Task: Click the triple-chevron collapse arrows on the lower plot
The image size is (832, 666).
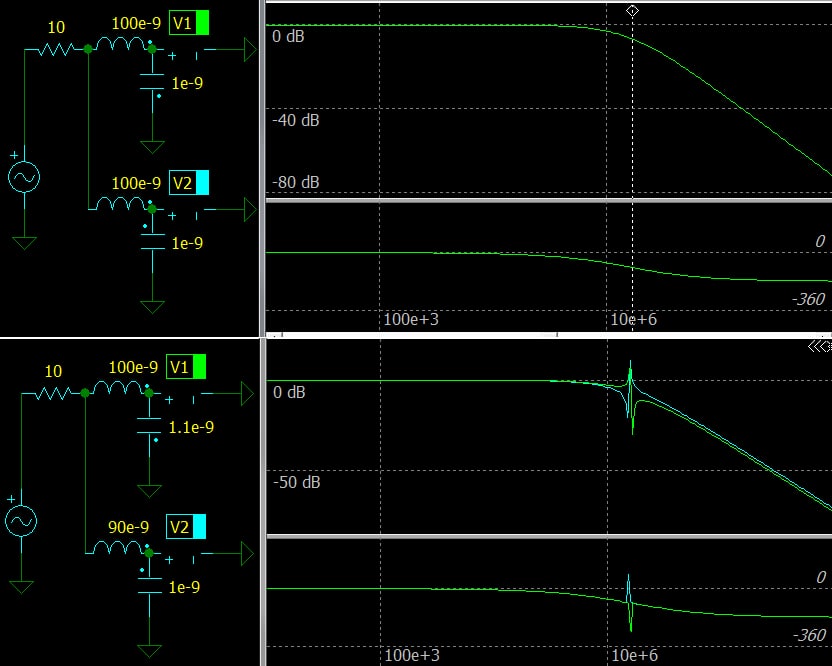Action: tap(819, 347)
